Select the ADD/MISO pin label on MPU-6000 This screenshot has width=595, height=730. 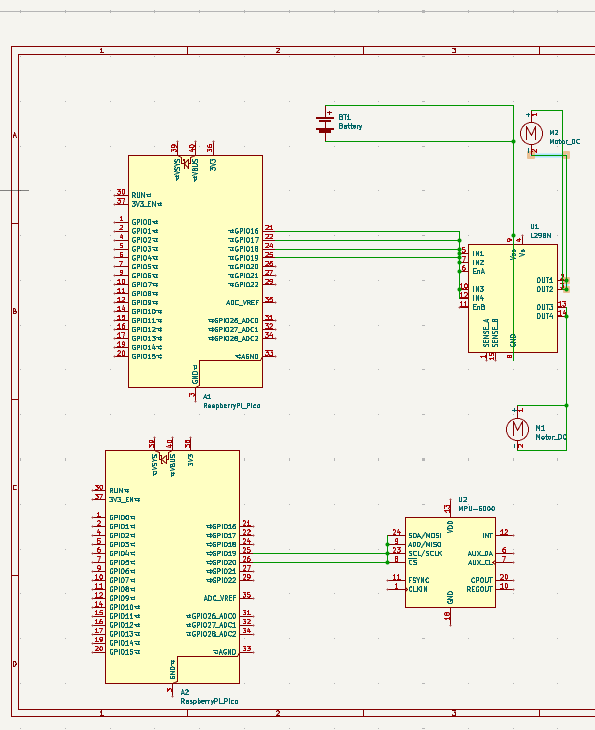tap(425, 545)
